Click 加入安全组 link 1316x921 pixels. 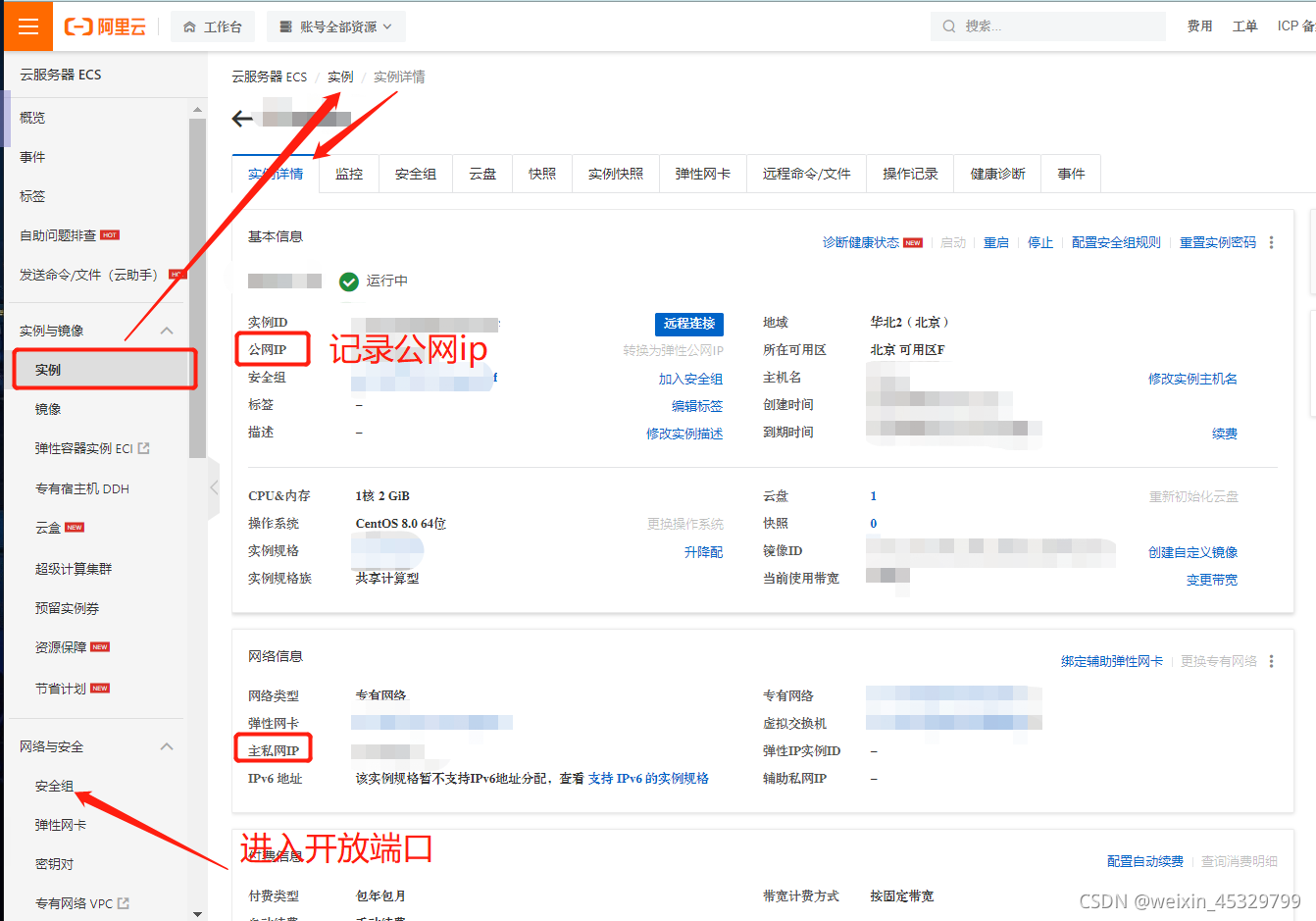[691, 379]
